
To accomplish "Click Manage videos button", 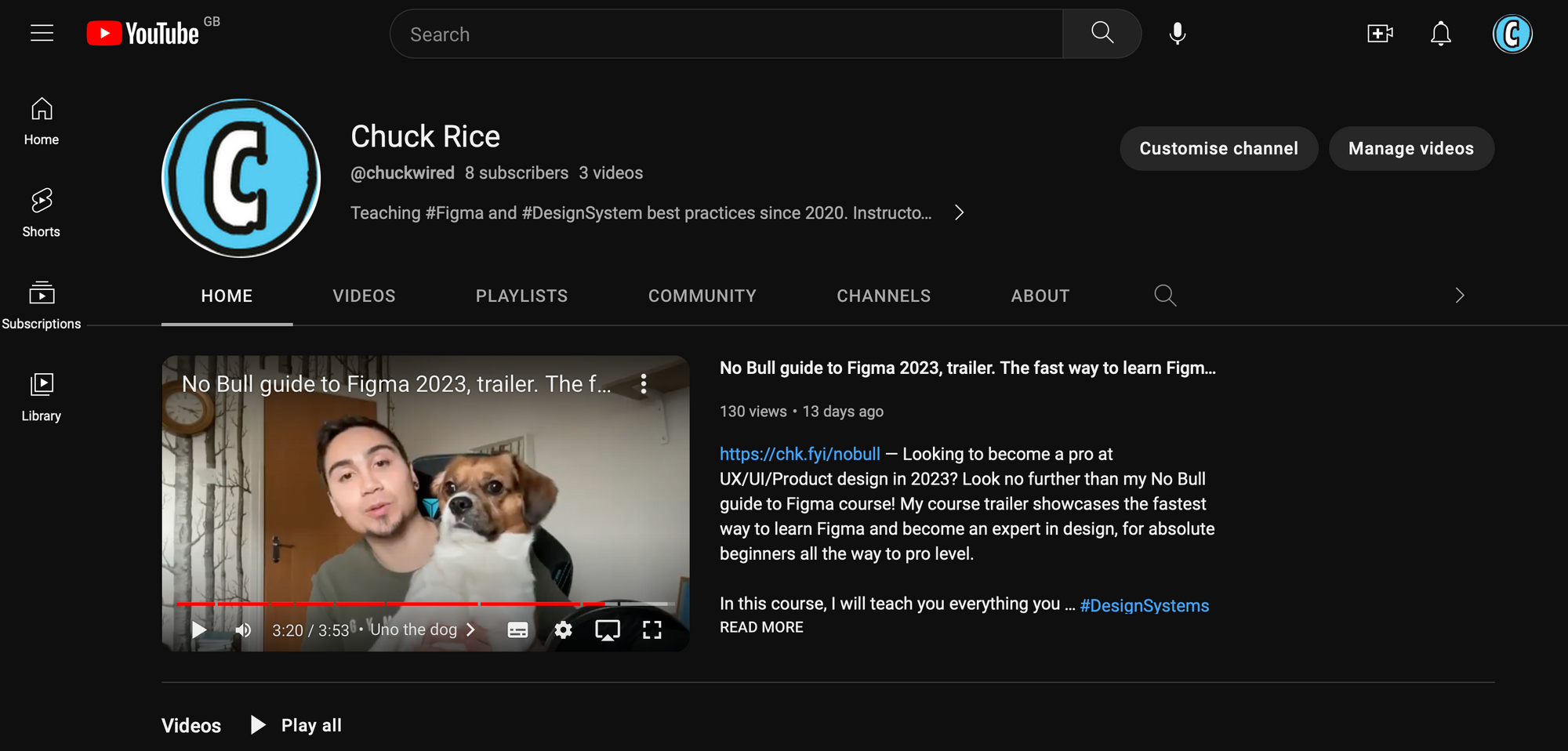I will coord(1411,148).
